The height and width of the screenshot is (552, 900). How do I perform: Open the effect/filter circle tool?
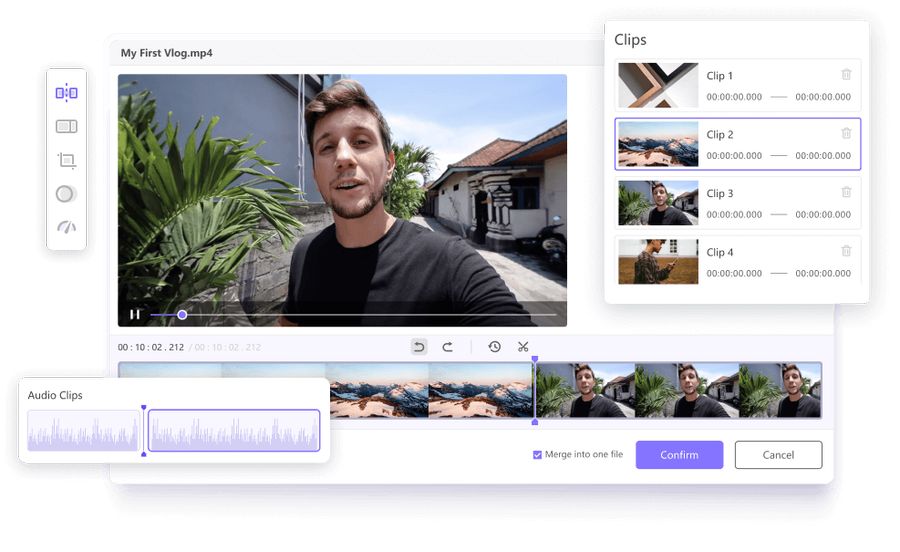[66, 194]
